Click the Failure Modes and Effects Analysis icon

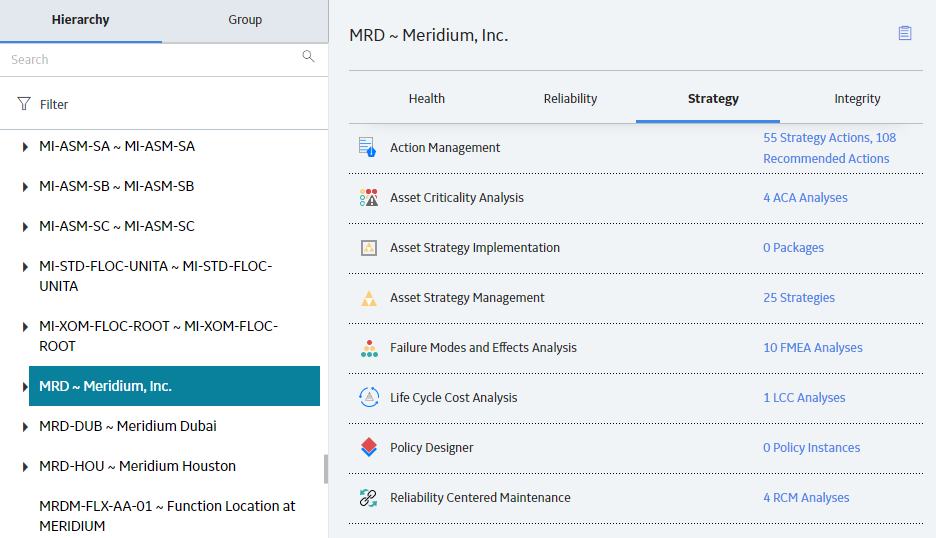coord(369,348)
